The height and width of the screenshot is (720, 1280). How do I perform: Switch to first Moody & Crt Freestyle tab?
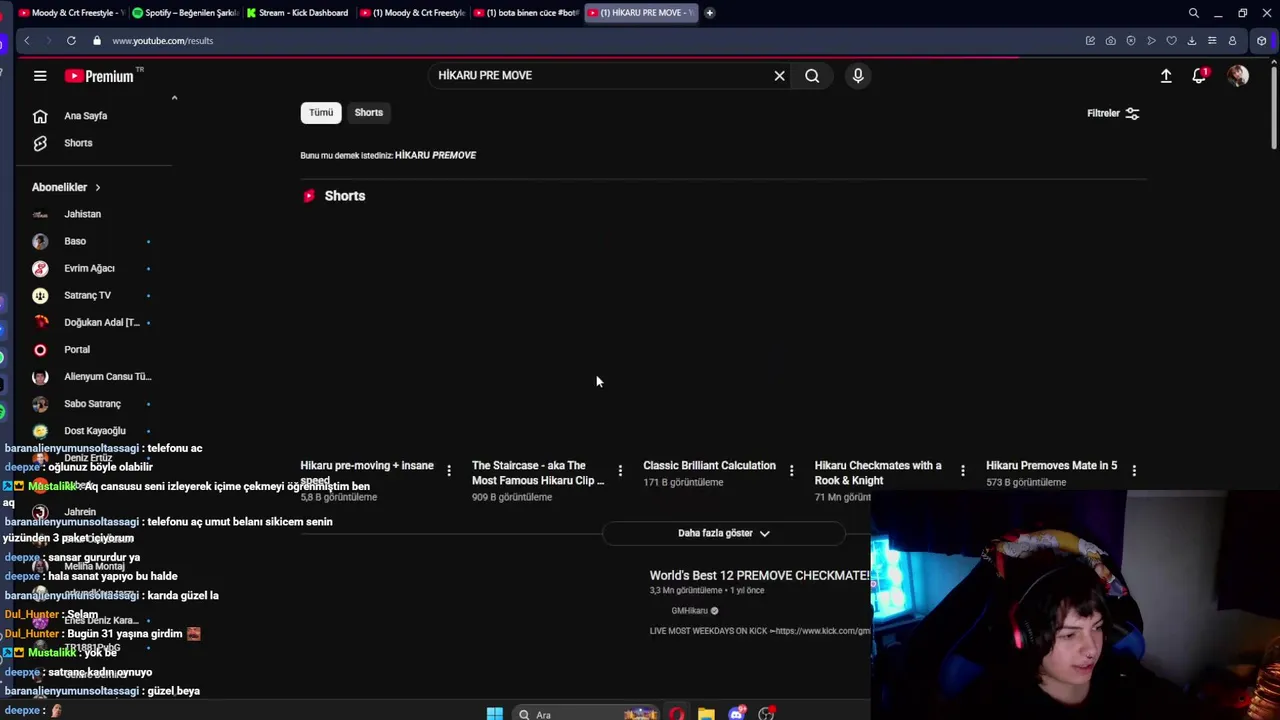coord(71,13)
